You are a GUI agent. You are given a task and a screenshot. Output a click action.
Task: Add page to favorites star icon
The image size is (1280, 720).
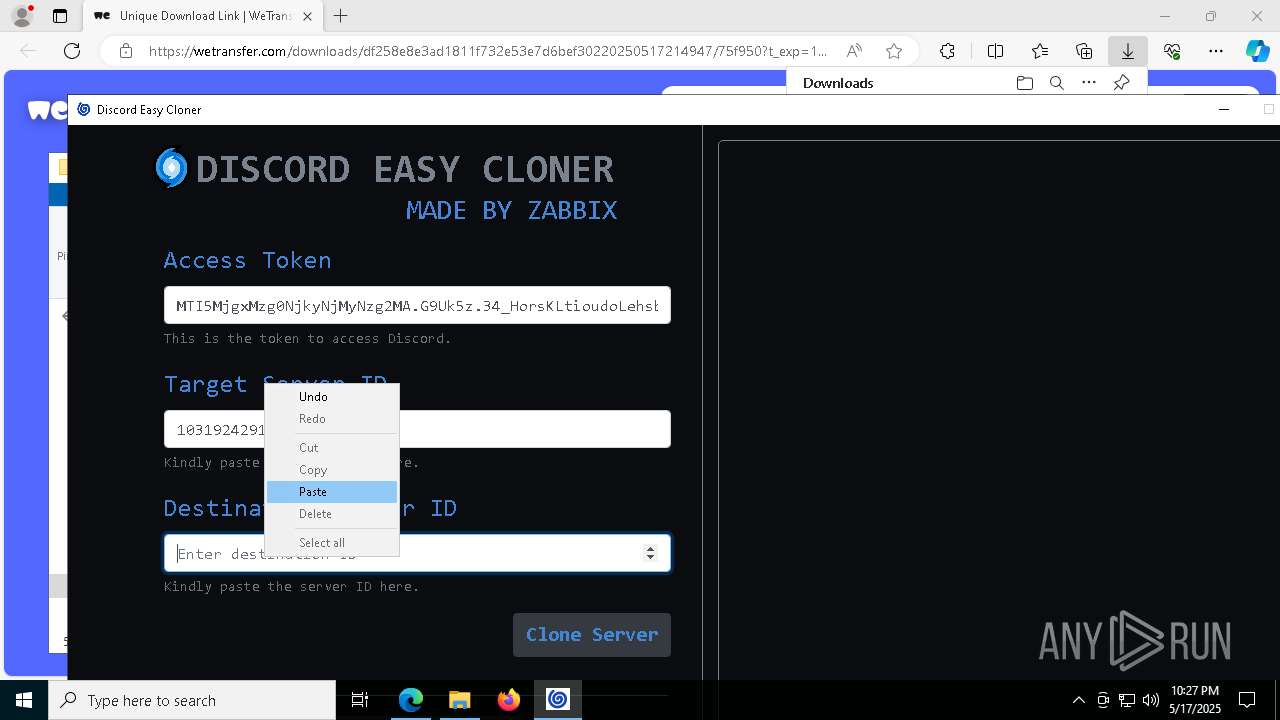pos(894,51)
